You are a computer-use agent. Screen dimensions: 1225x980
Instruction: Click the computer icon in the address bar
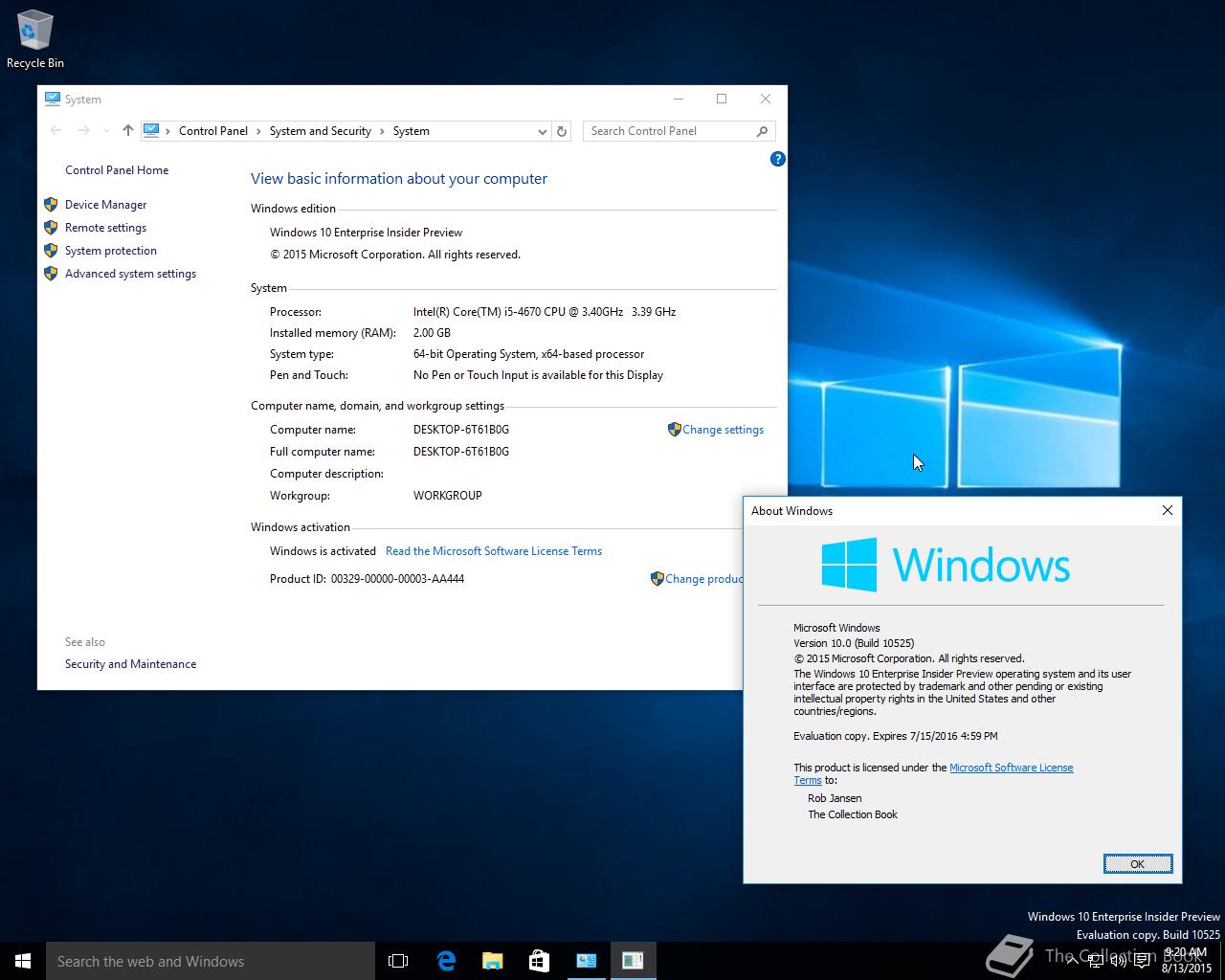click(151, 130)
